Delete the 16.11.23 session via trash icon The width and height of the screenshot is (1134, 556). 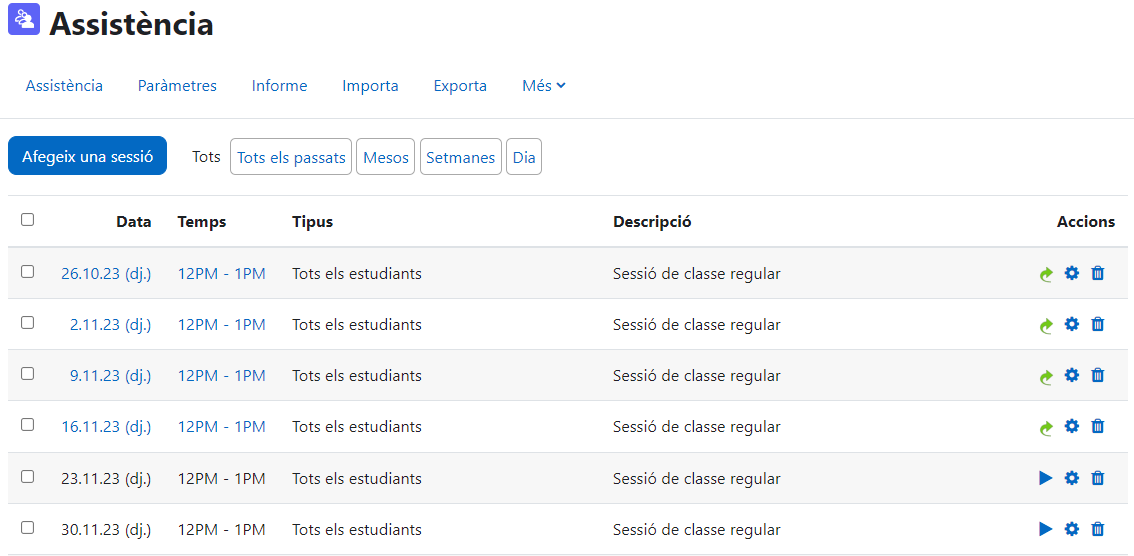pos(1098,427)
